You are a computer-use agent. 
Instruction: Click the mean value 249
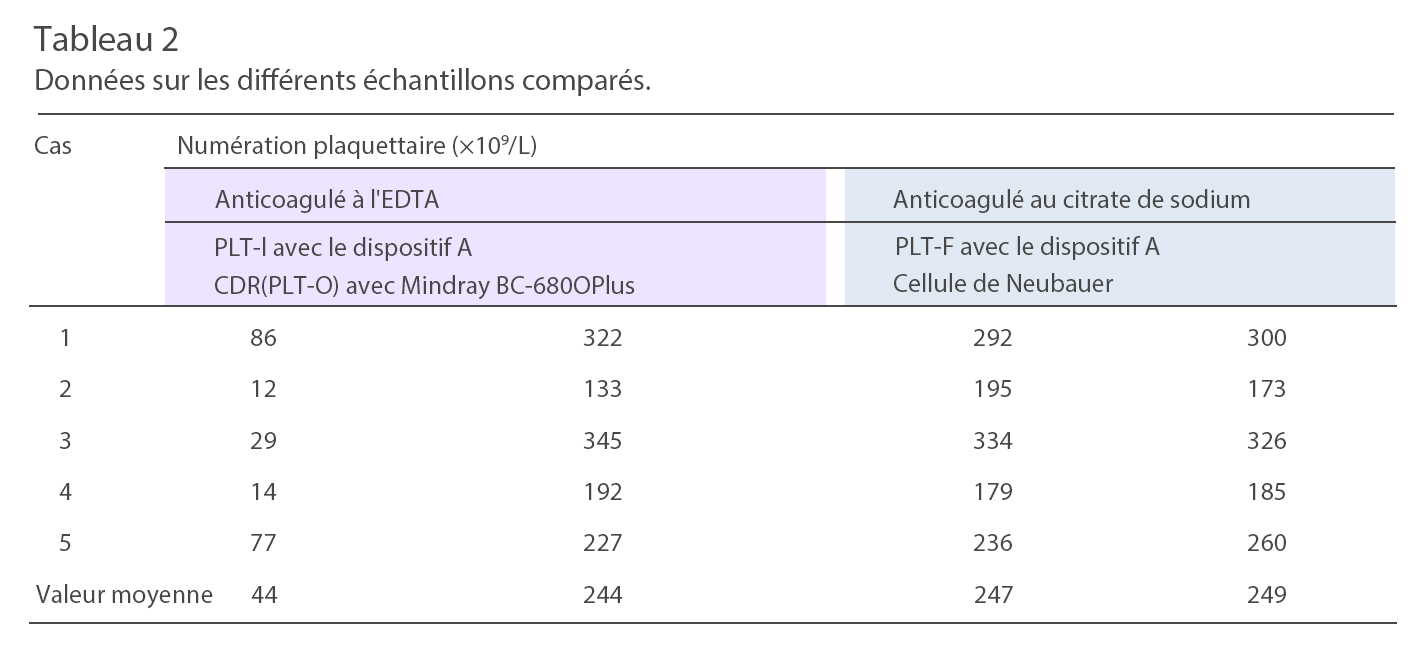[1266, 595]
